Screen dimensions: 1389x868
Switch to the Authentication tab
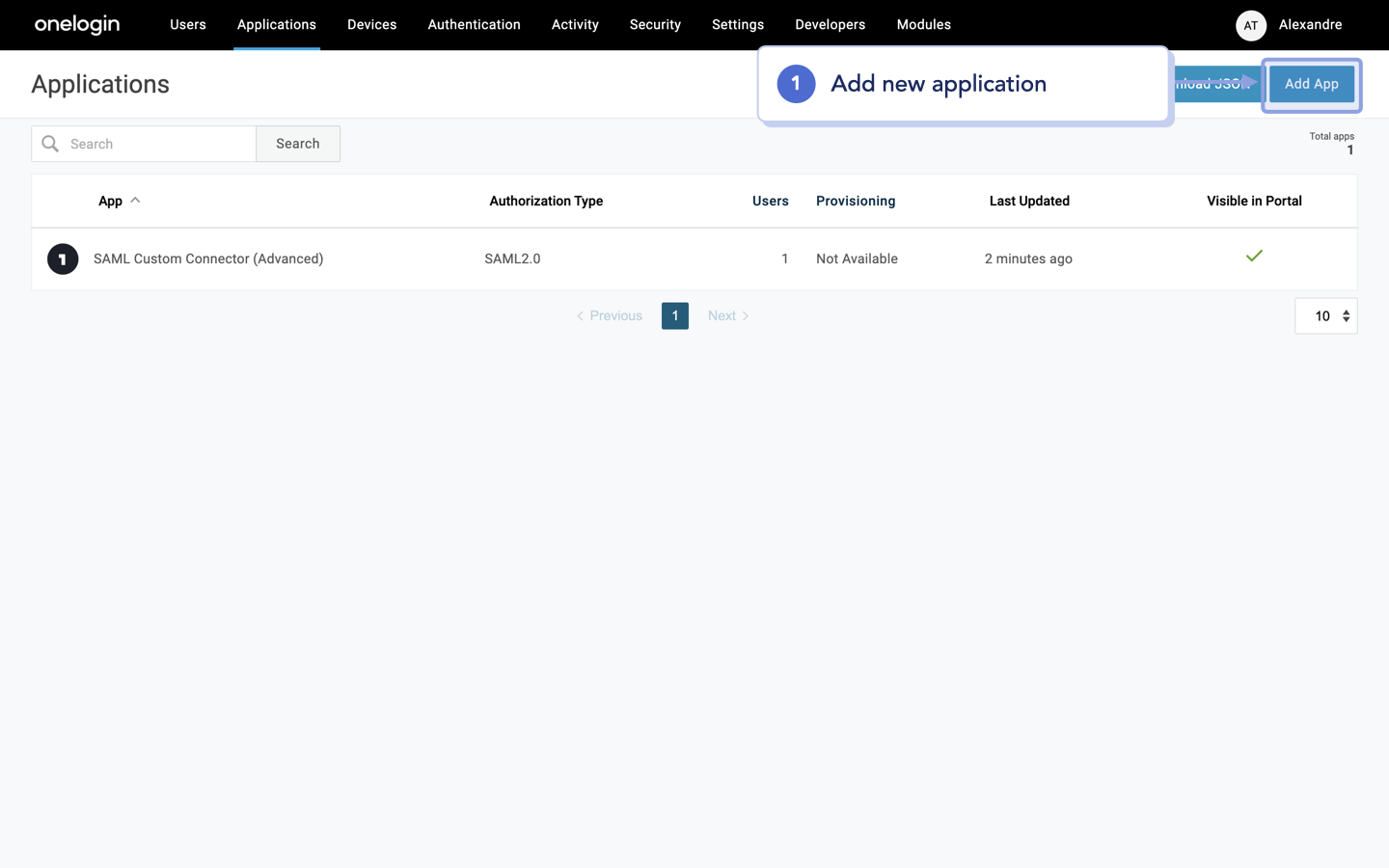pyautogui.click(x=474, y=24)
